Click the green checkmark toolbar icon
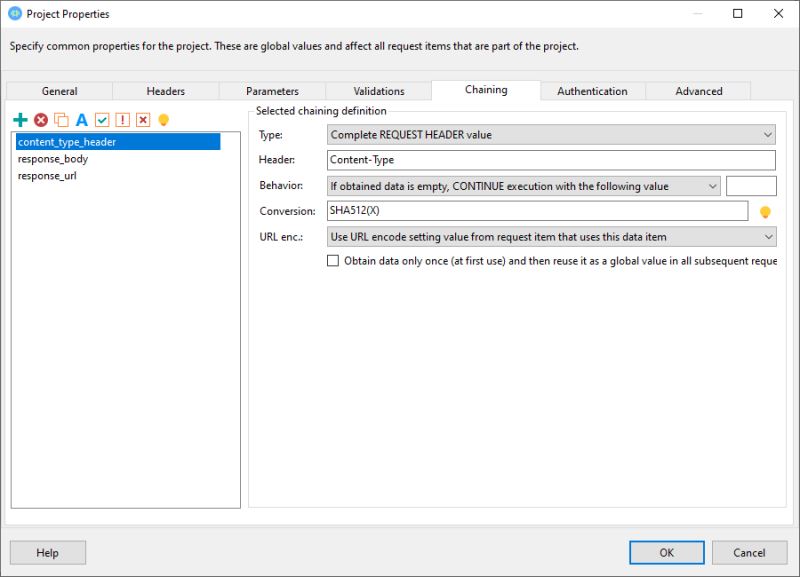This screenshot has width=800, height=577. pos(102,120)
